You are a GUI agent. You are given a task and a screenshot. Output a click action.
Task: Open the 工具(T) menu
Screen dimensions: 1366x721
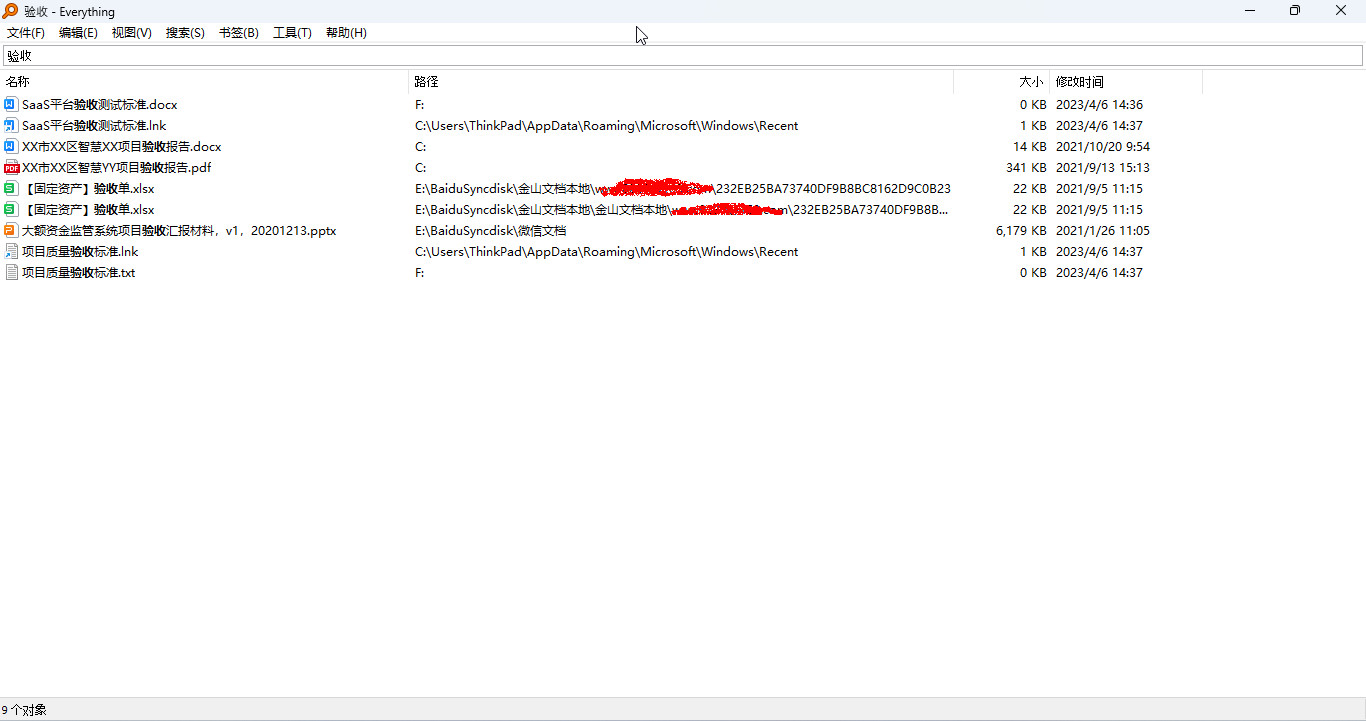pos(292,33)
